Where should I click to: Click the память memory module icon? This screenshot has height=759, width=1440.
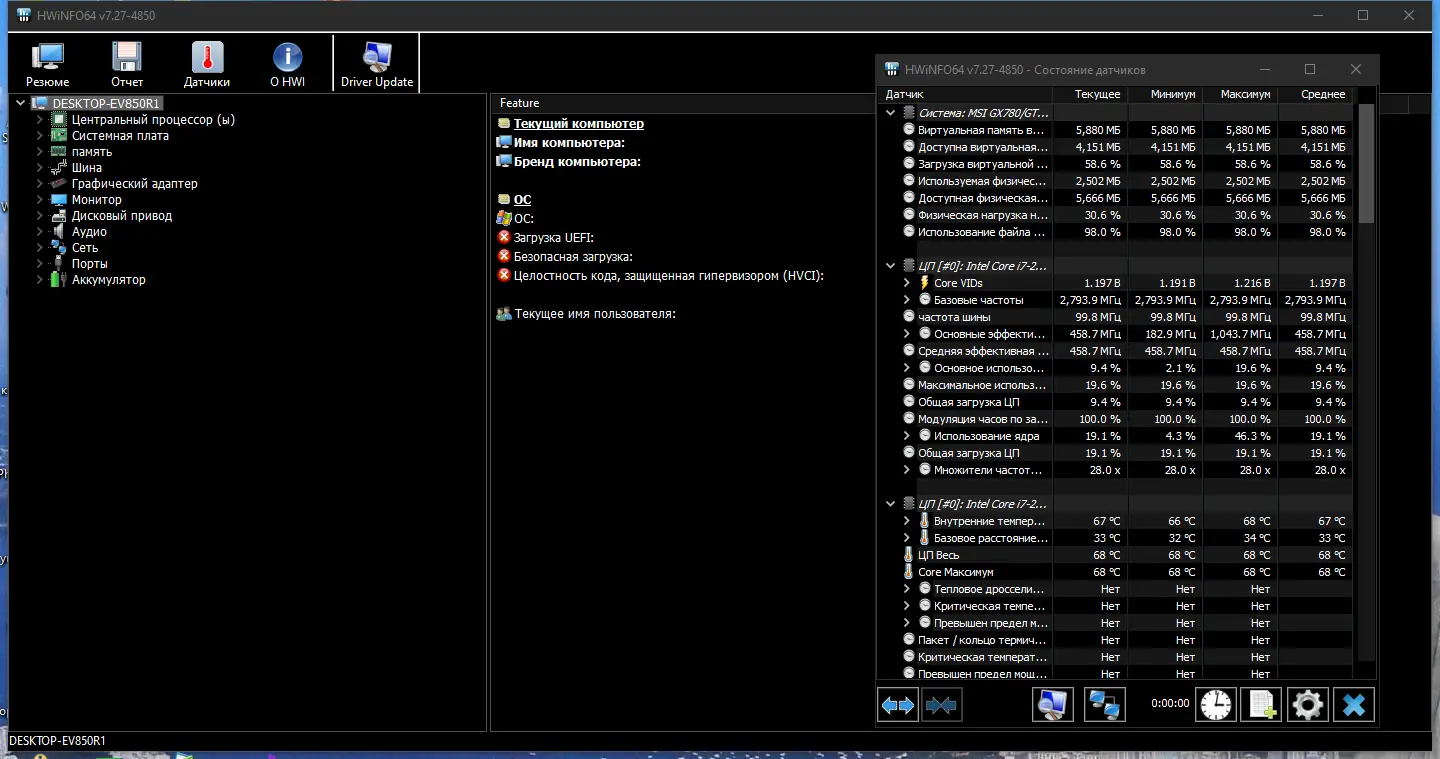coord(59,152)
